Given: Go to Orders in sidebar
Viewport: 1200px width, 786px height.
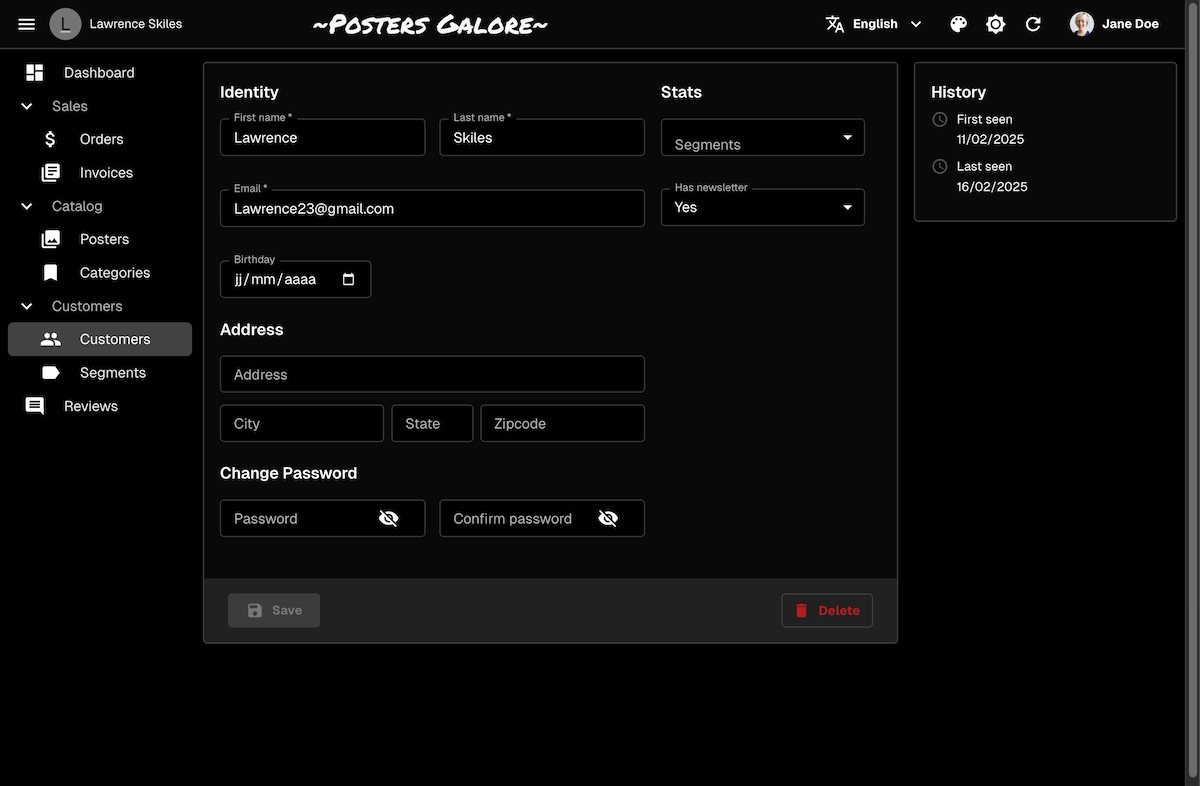Looking at the screenshot, I should [x=101, y=139].
